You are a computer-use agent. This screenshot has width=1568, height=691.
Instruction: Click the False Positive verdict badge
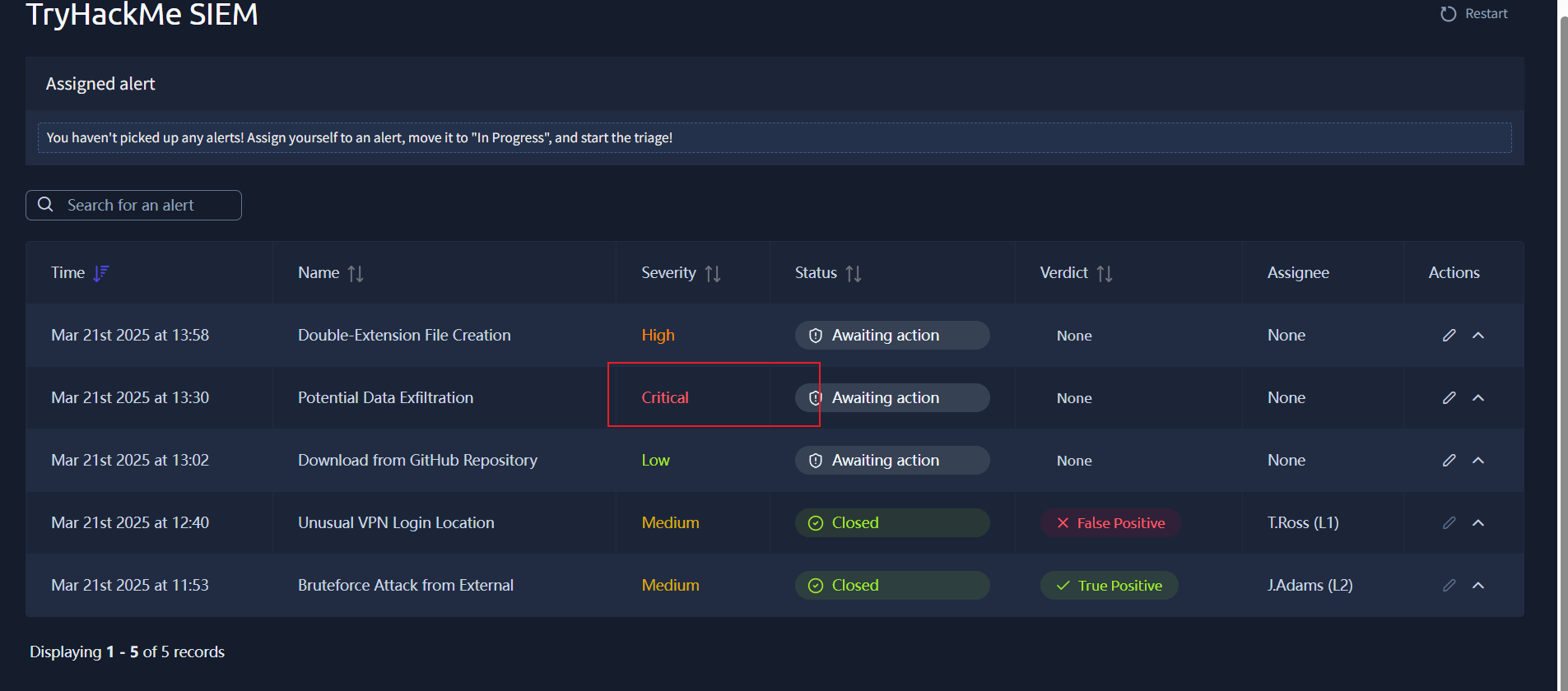[x=1110, y=523]
